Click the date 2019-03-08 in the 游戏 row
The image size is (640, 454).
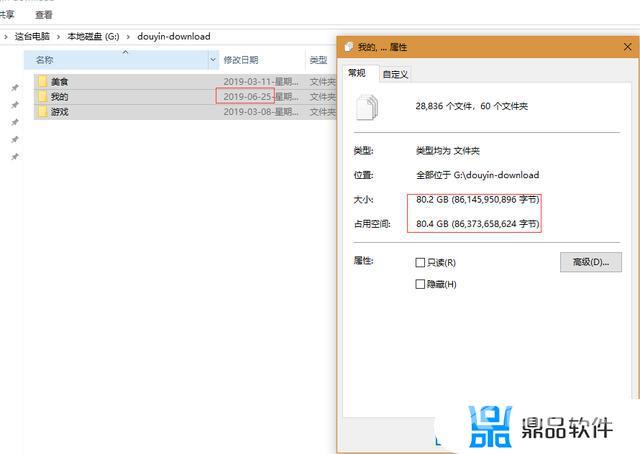pos(247,112)
